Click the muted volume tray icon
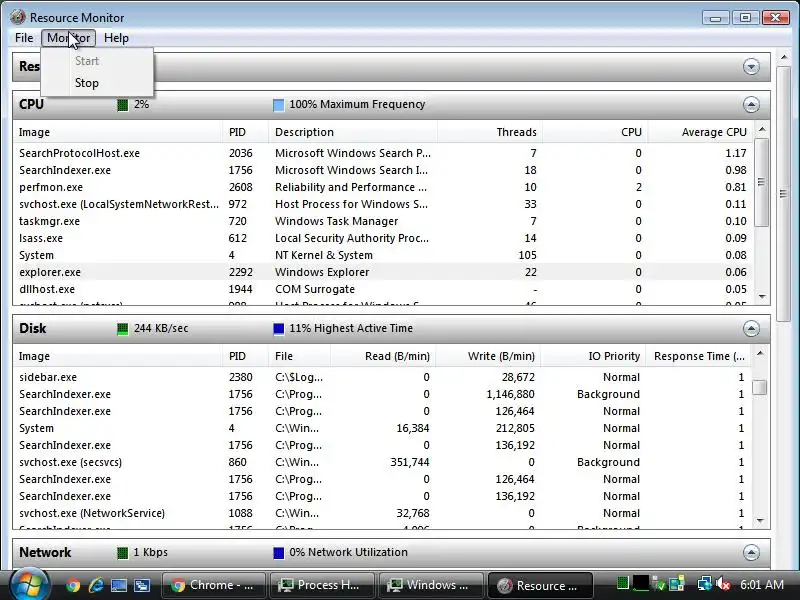Viewport: 800px width, 600px height. (722, 583)
